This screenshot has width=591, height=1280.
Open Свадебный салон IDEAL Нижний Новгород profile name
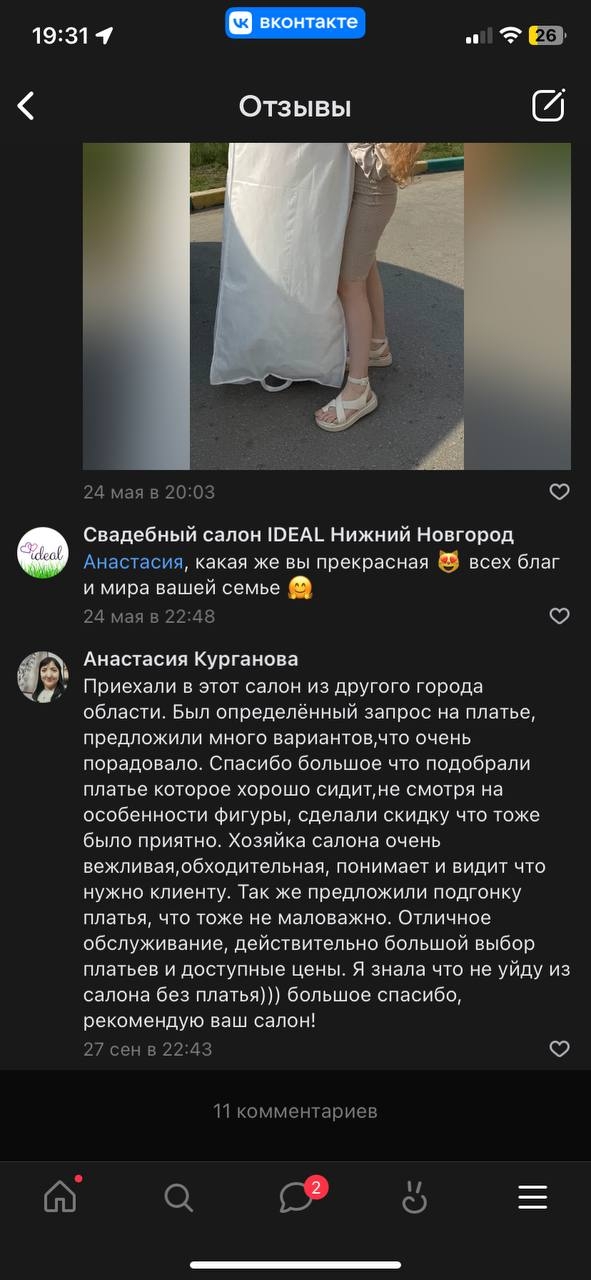298,534
